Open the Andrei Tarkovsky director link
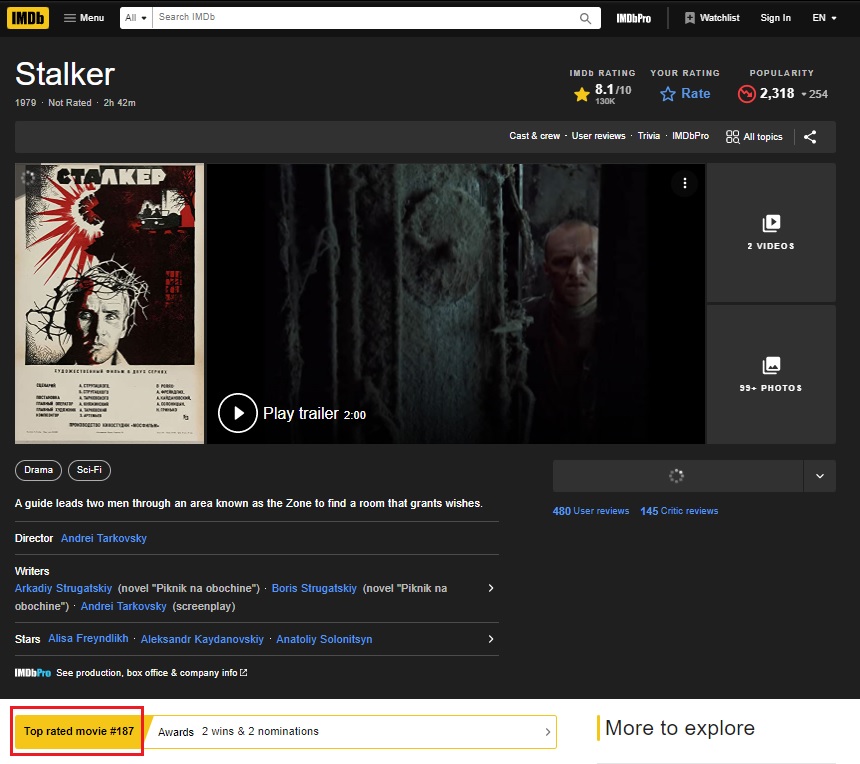This screenshot has height=764, width=860. pyautogui.click(x=104, y=538)
